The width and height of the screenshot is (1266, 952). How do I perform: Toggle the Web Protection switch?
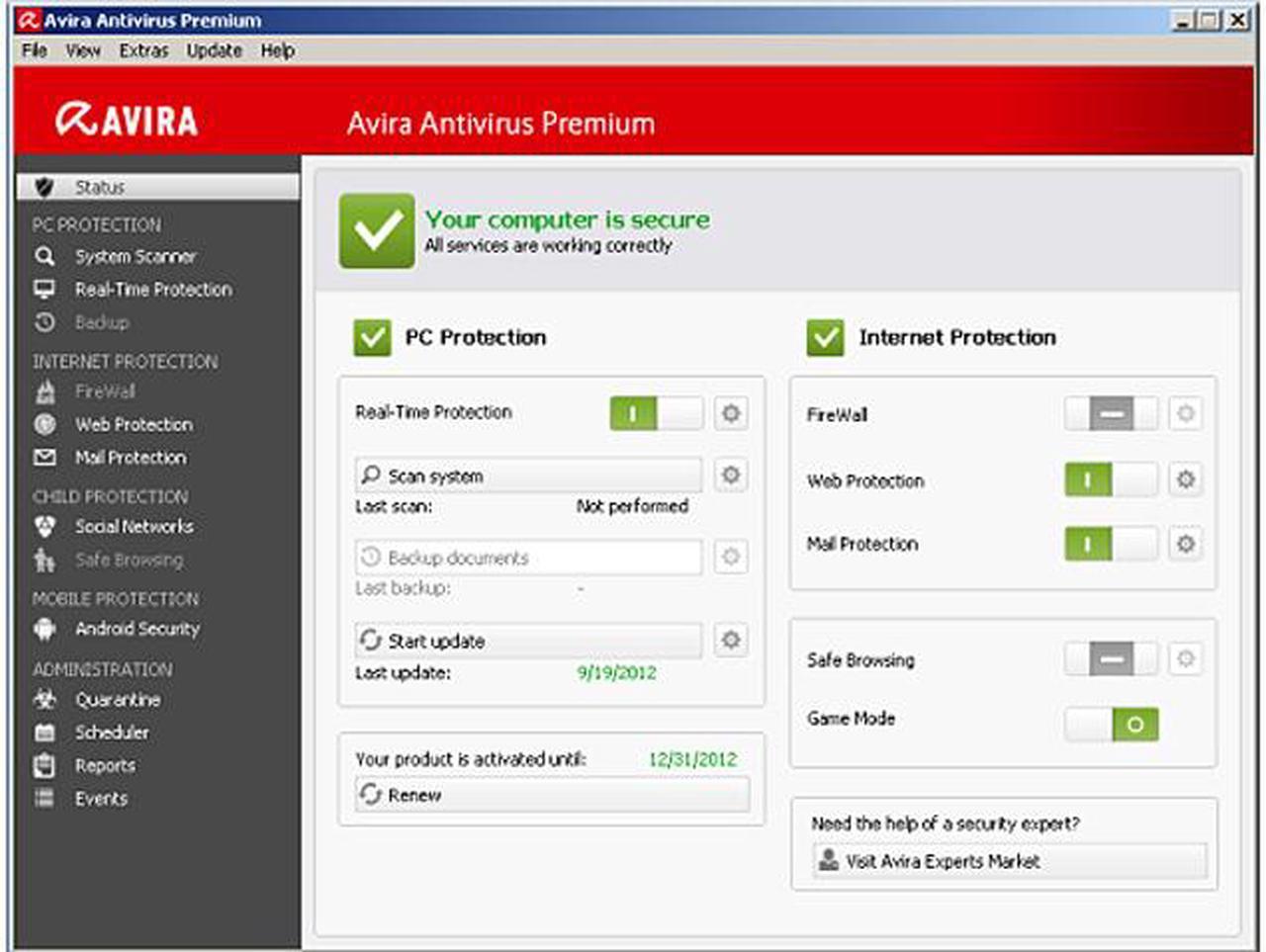tap(1111, 480)
